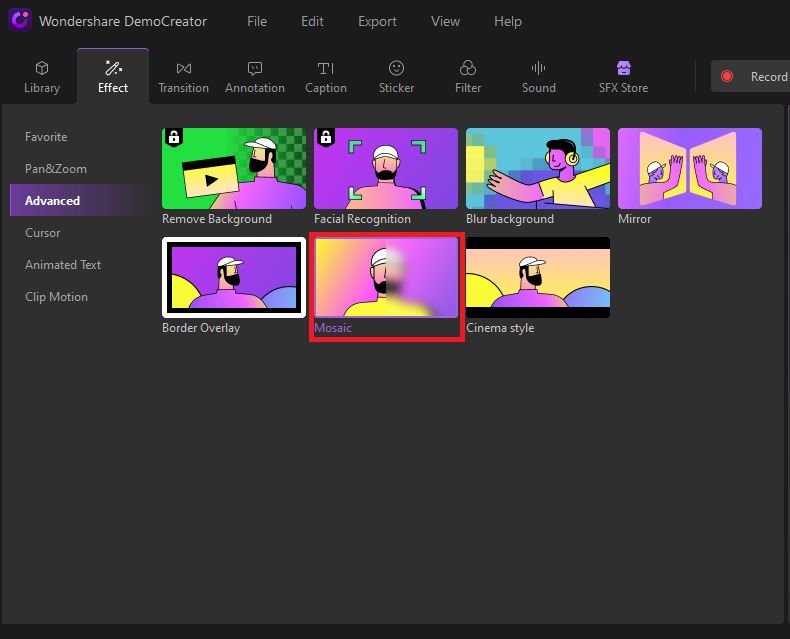Click the 'Border Overlay' label text
This screenshot has width=790, height=639.
click(201, 328)
